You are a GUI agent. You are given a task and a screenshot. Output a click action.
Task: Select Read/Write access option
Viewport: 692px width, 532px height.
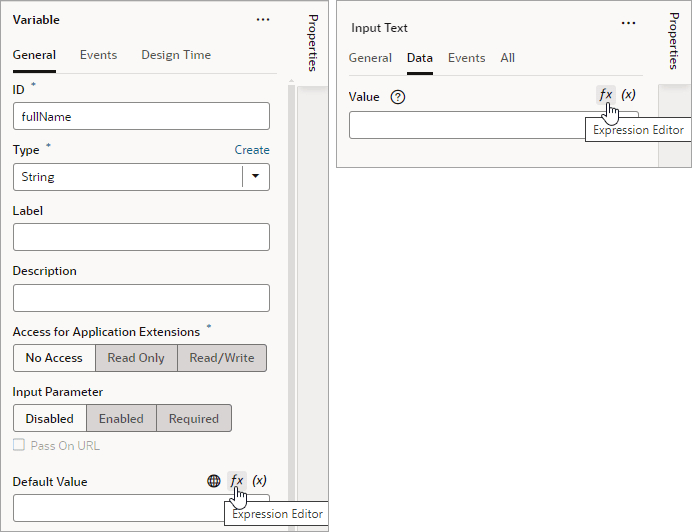(222, 358)
